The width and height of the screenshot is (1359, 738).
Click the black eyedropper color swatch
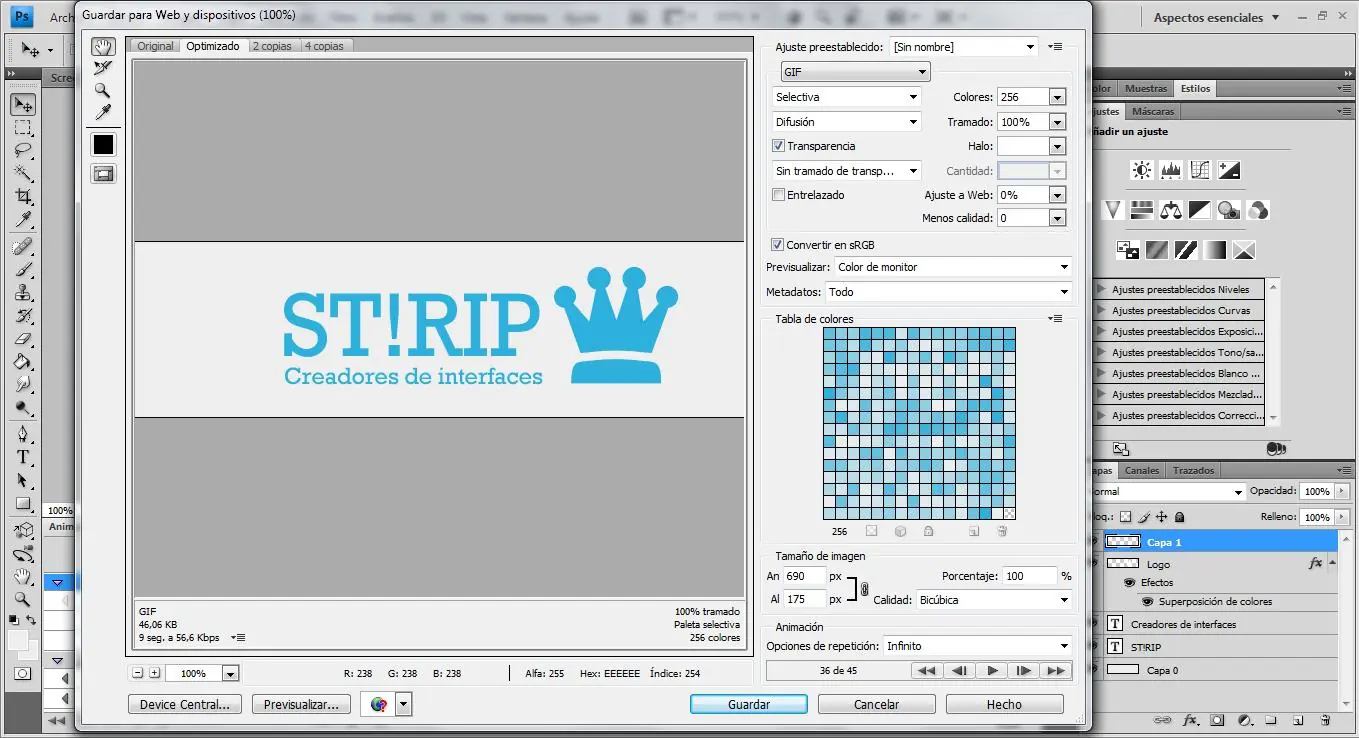[x=103, y=145]
